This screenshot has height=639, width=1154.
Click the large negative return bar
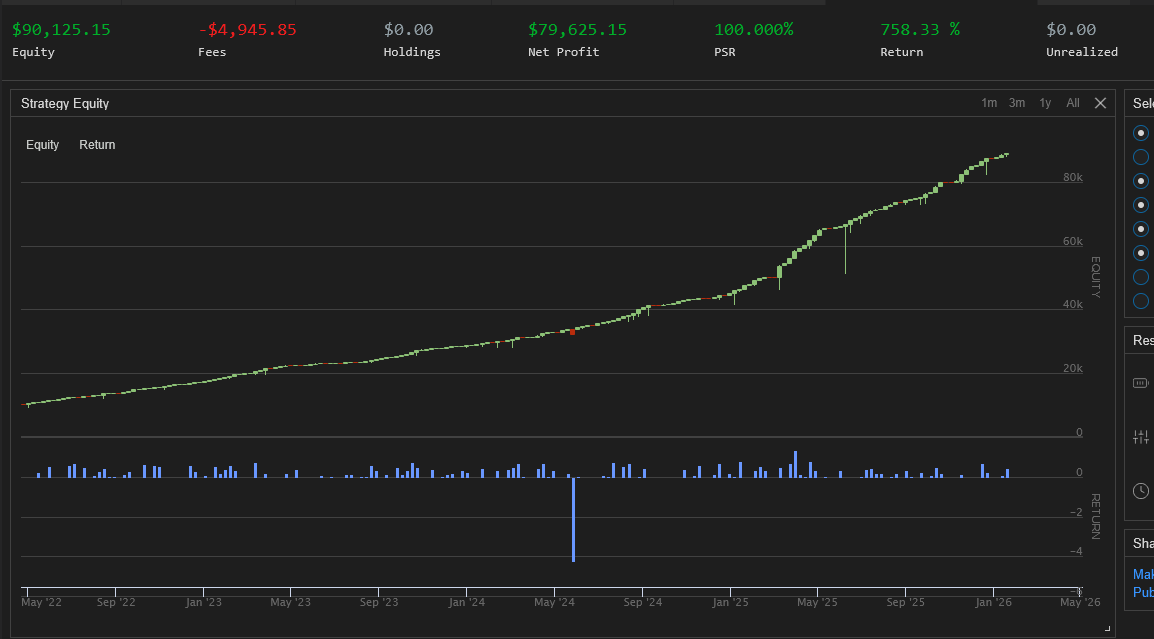point(573,520)
